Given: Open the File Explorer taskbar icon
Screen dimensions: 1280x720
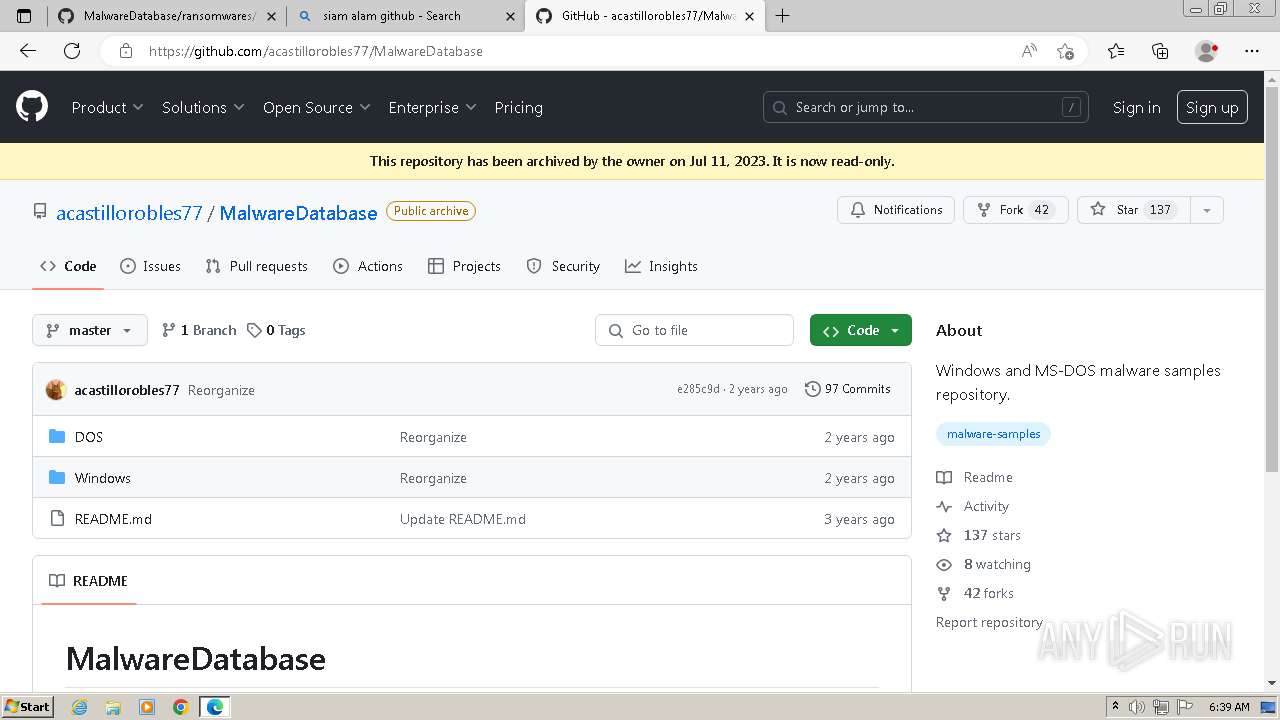Looking at the screenshot, I should coord(113,707).
